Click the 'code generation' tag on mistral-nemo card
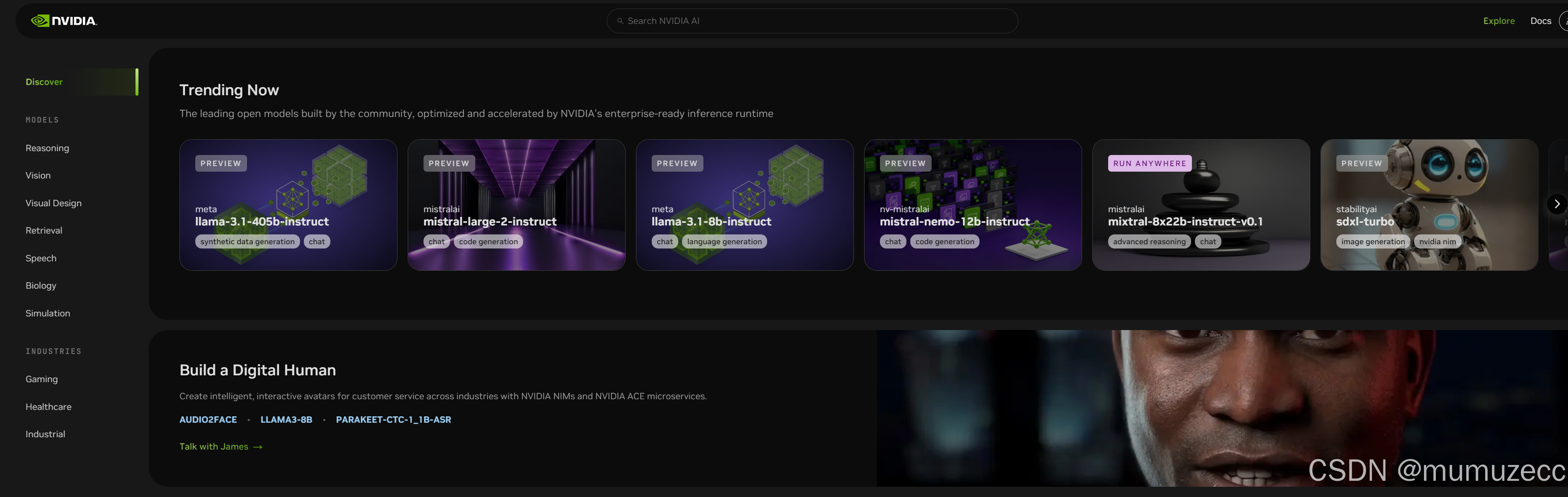Viewport: 1568px width, 497px height. coord(944,242)
